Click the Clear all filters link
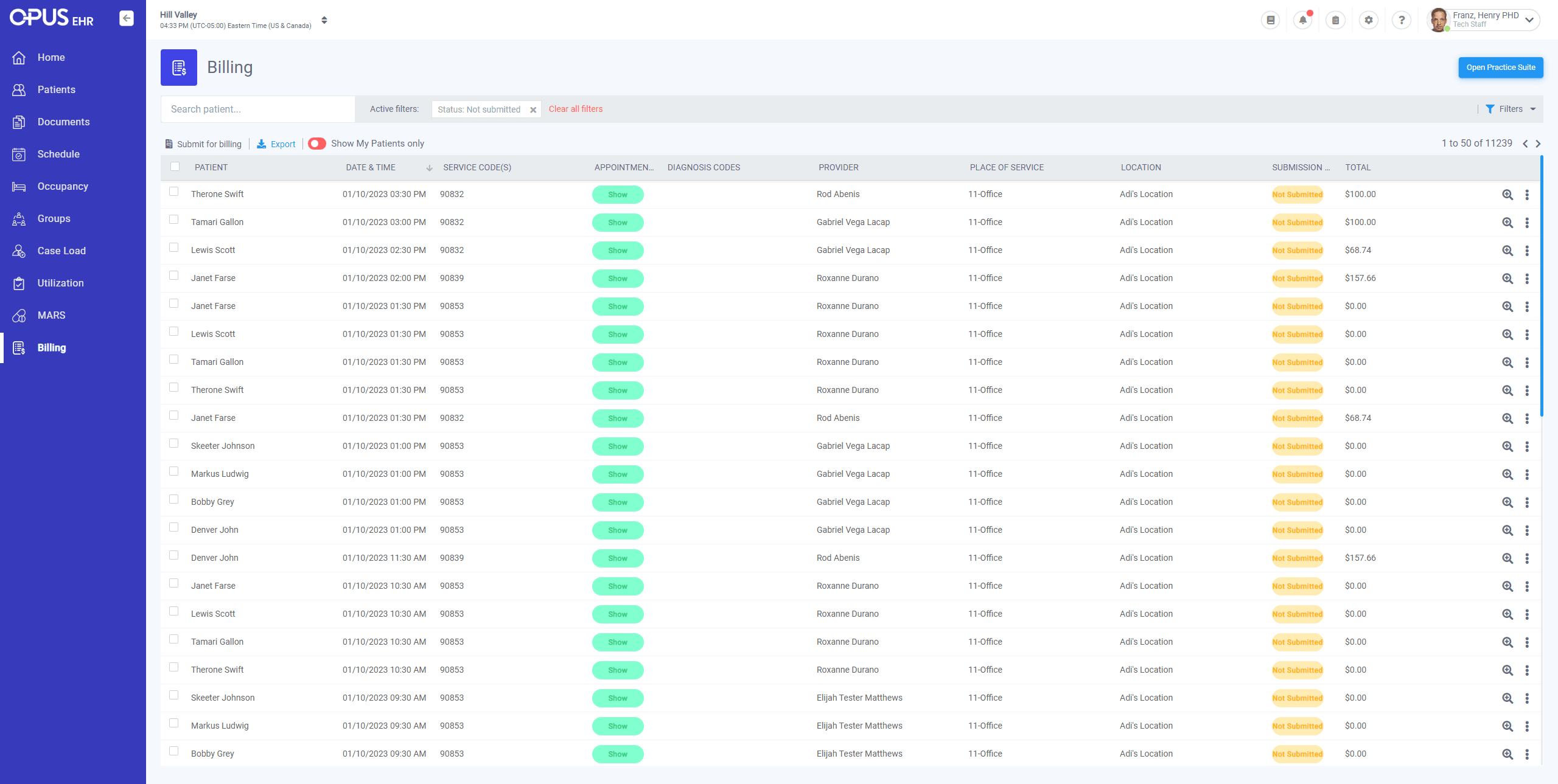This screenshot has width=1558, height=784. point(576,109)
